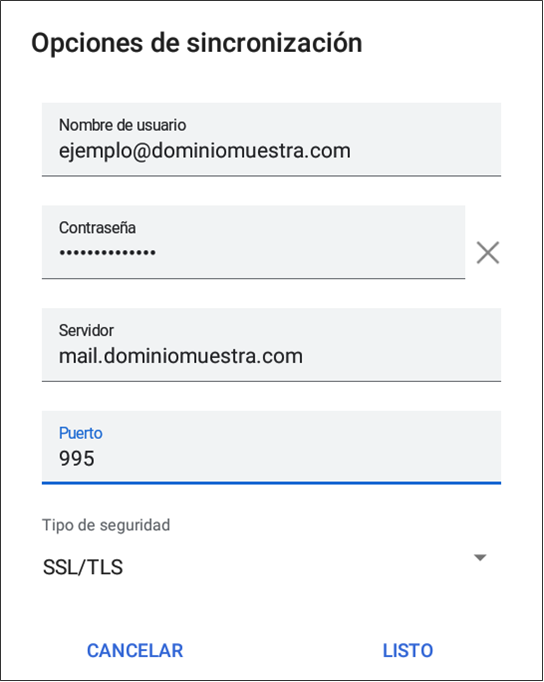Click the ejemplo@dominiomuestra.com username text
This screenshot has height=682, width=544.
205,151
